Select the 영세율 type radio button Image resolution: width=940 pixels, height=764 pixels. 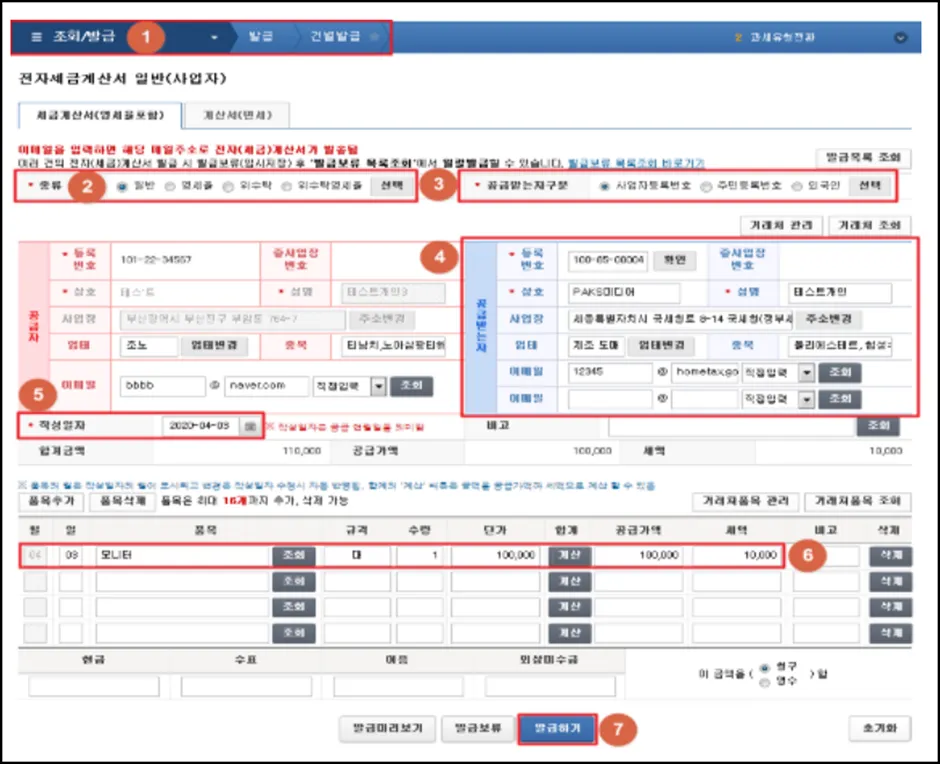pyautogui.click(x=170, y=187)
